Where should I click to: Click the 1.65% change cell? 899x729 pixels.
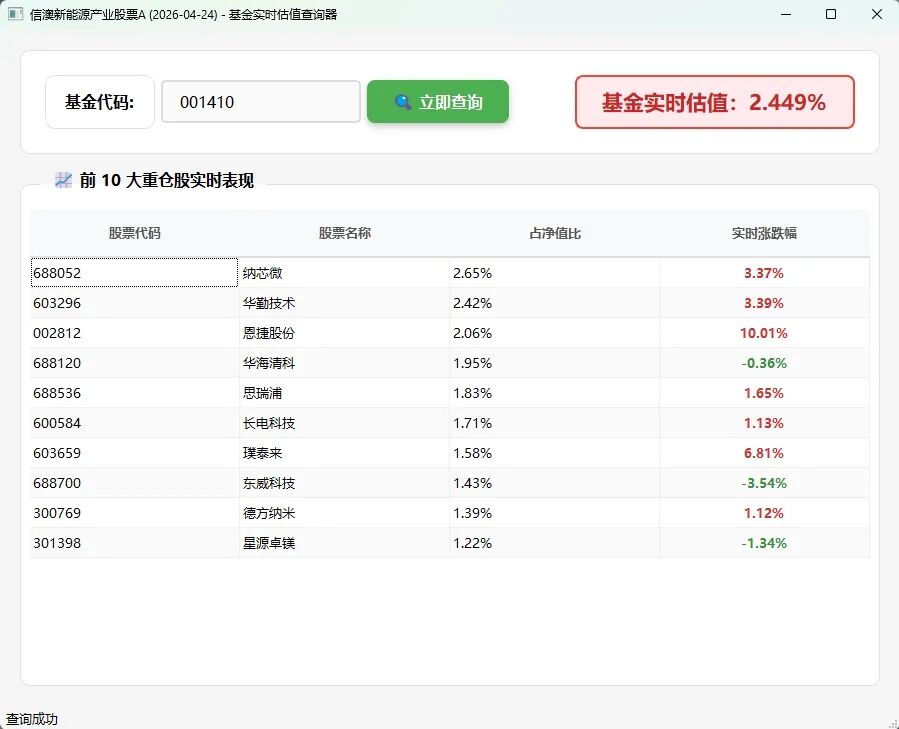point(764,393)
